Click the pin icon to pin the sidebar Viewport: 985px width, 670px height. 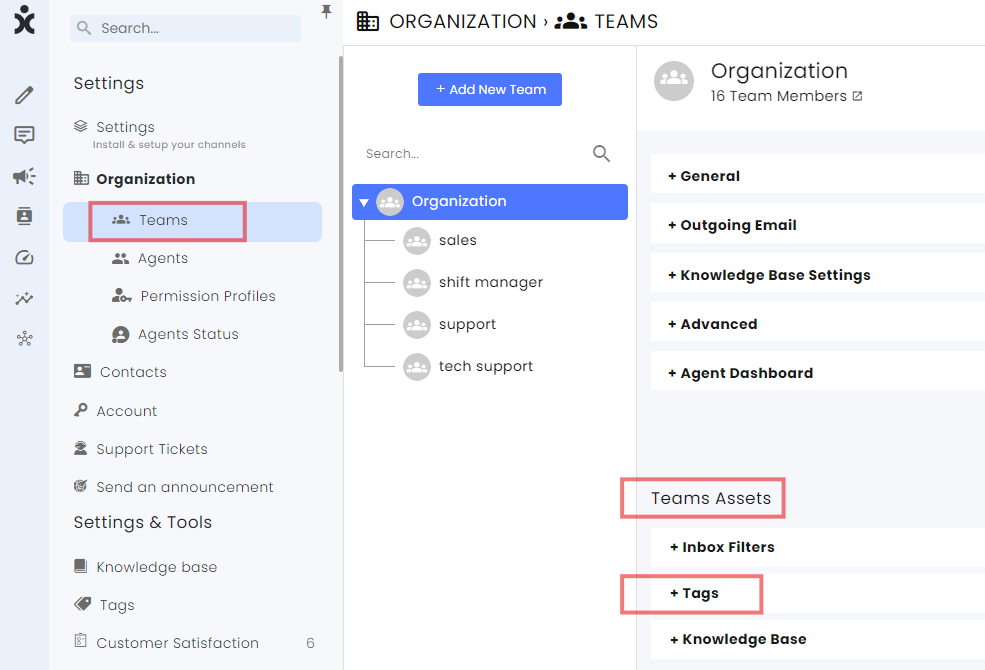click(x=326, y=11)
